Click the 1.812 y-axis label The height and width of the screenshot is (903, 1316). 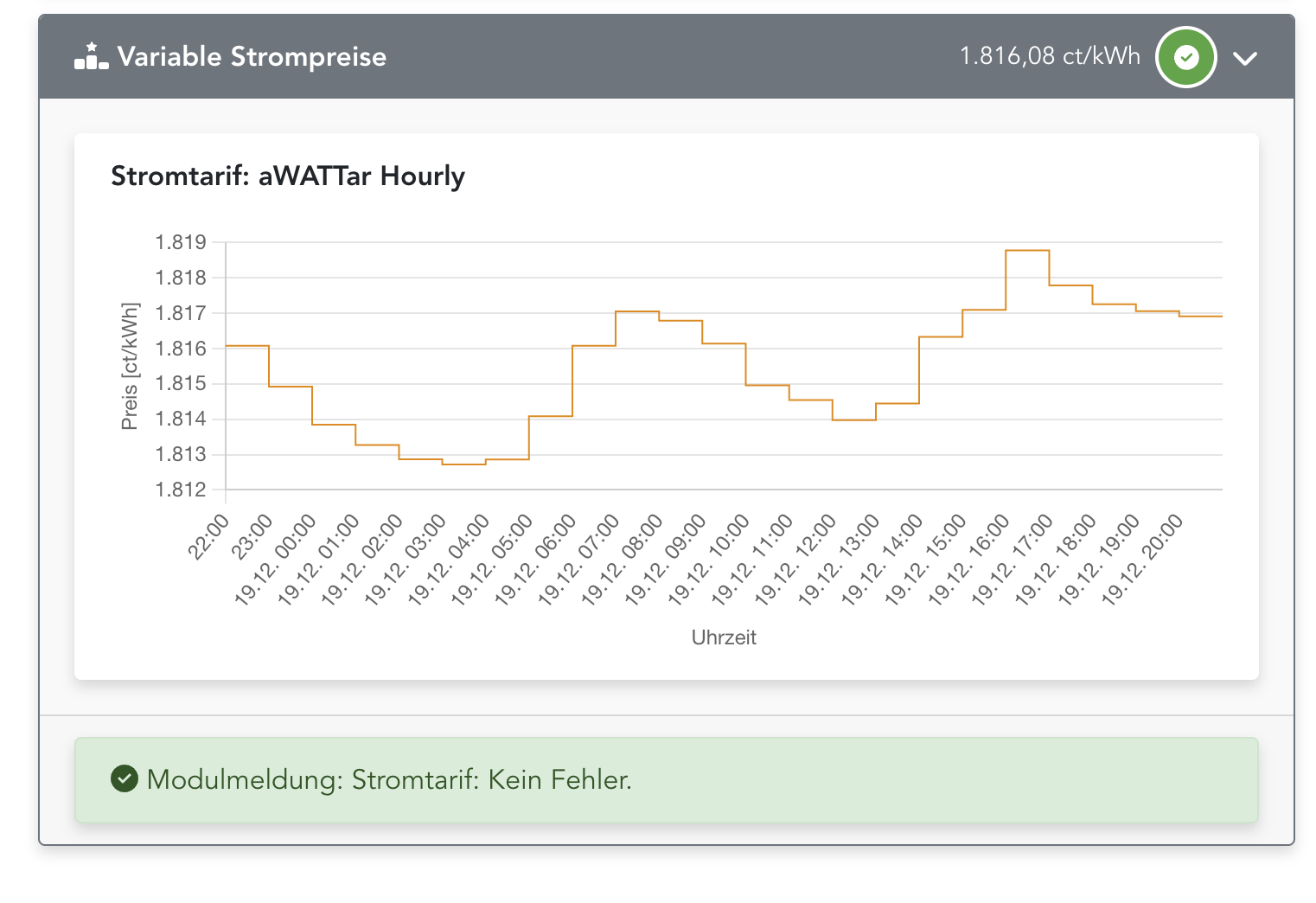pos(181,490)
